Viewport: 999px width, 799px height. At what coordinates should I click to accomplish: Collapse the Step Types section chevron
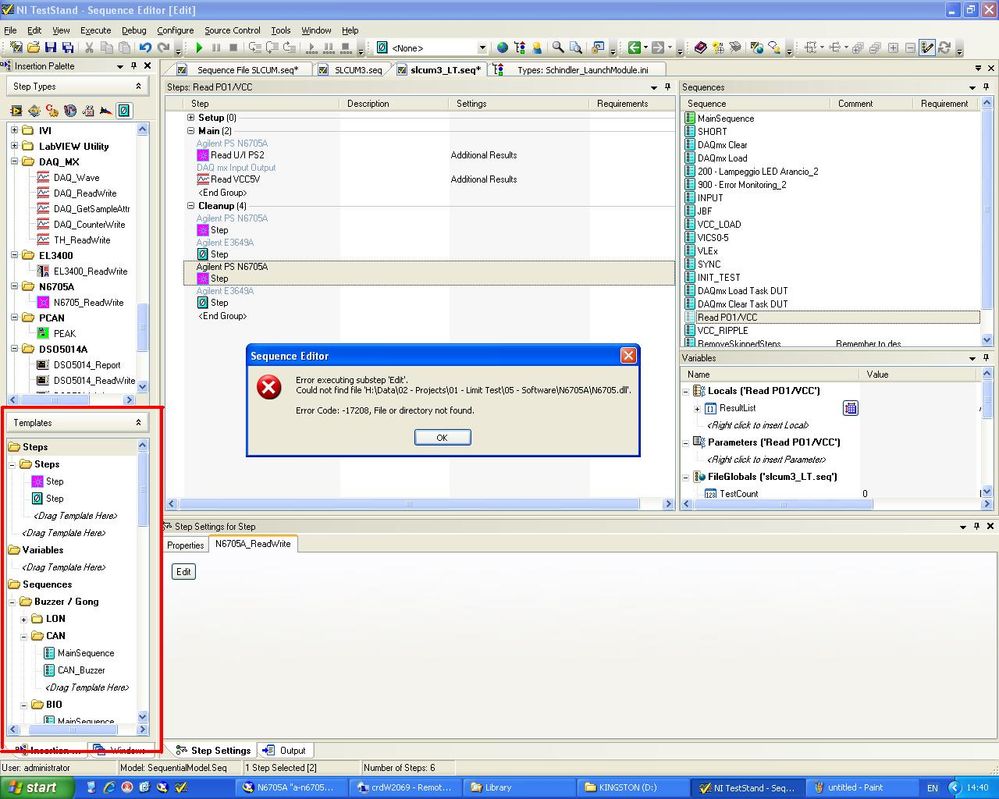(138, 86)
